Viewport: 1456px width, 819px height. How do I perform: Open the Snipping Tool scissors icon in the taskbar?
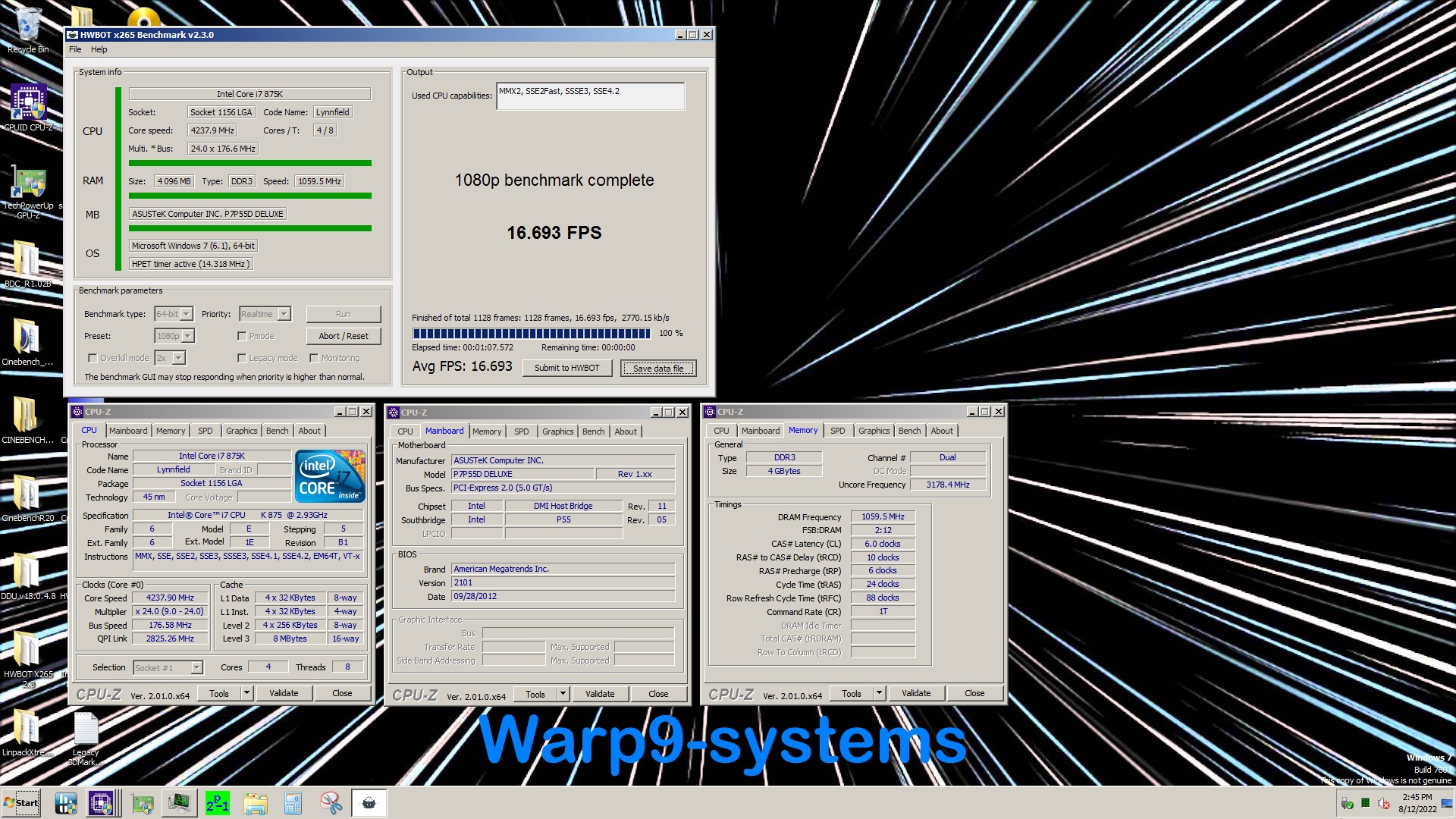click(331, 803)
